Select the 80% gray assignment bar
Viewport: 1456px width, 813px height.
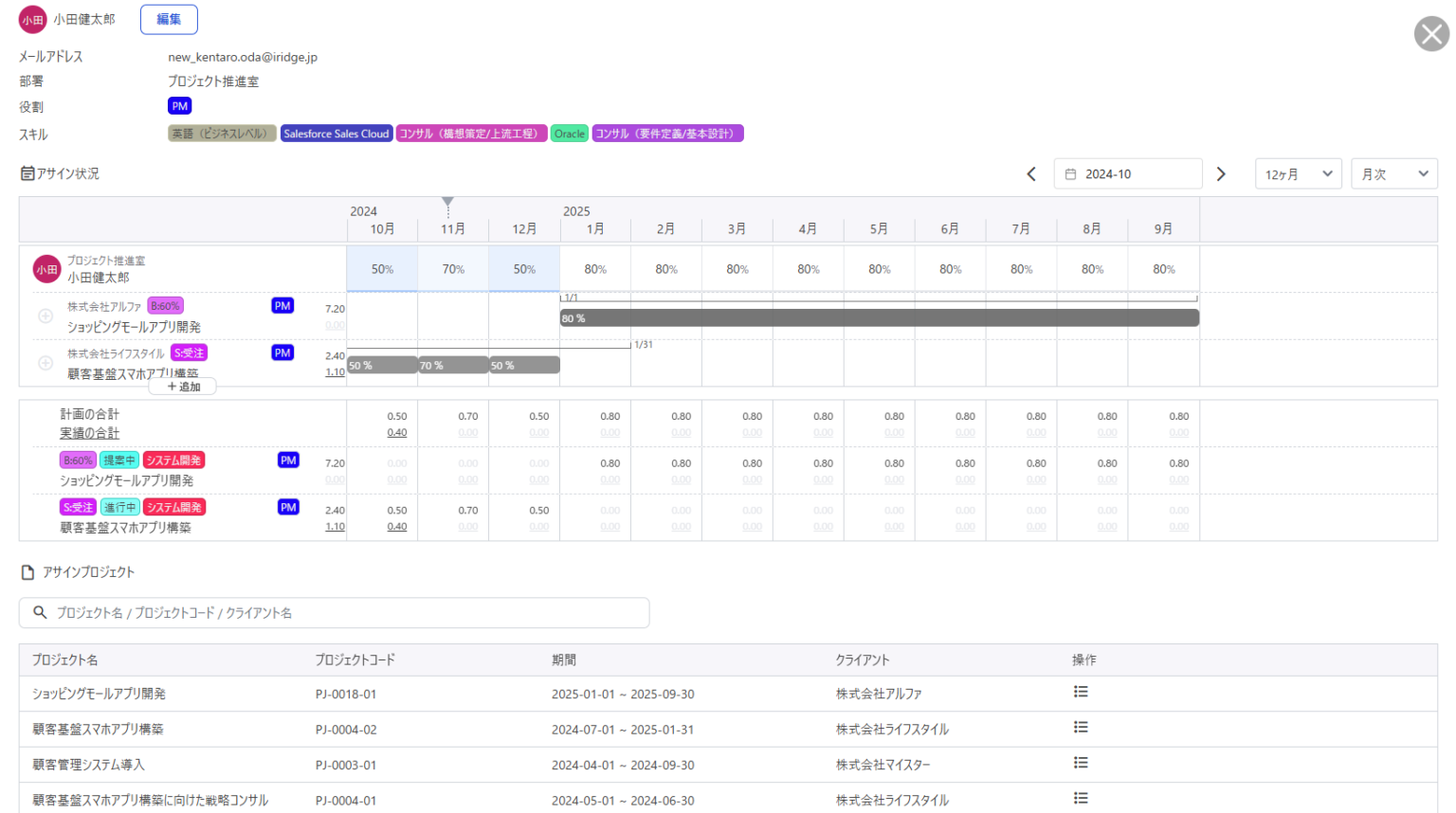(879, 318)
